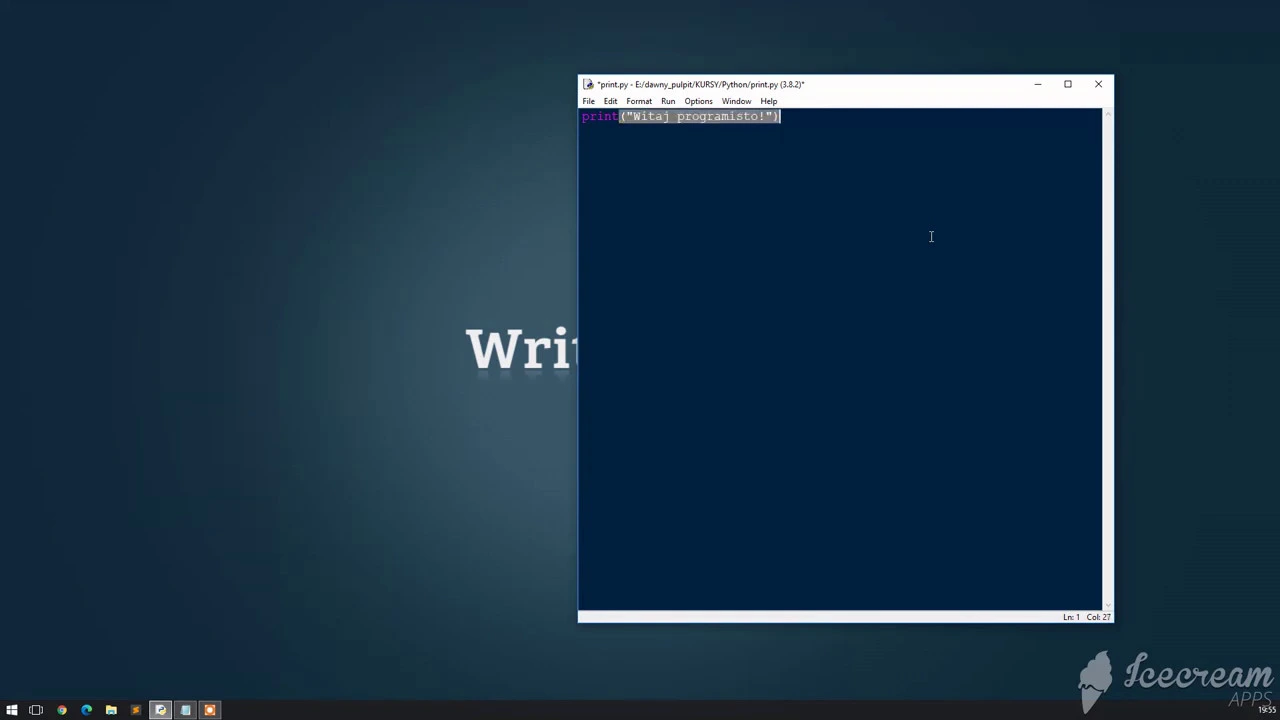Open Task View from the taskbar
The height and width of the screenshot is (720, 1280).
36,710
